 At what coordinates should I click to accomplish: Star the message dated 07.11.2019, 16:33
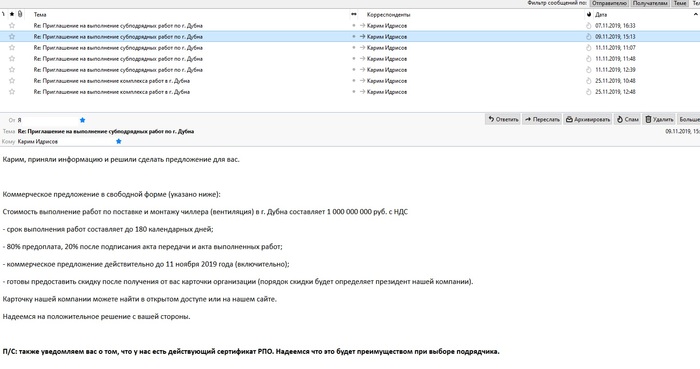tap(12, 25)
